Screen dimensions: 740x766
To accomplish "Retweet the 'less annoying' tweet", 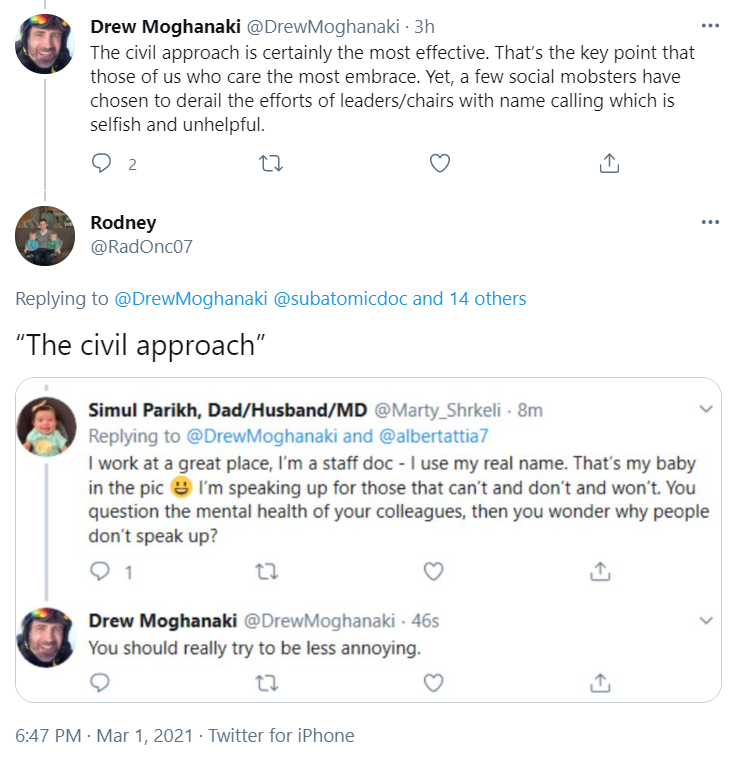I will (x=266, y=683).
